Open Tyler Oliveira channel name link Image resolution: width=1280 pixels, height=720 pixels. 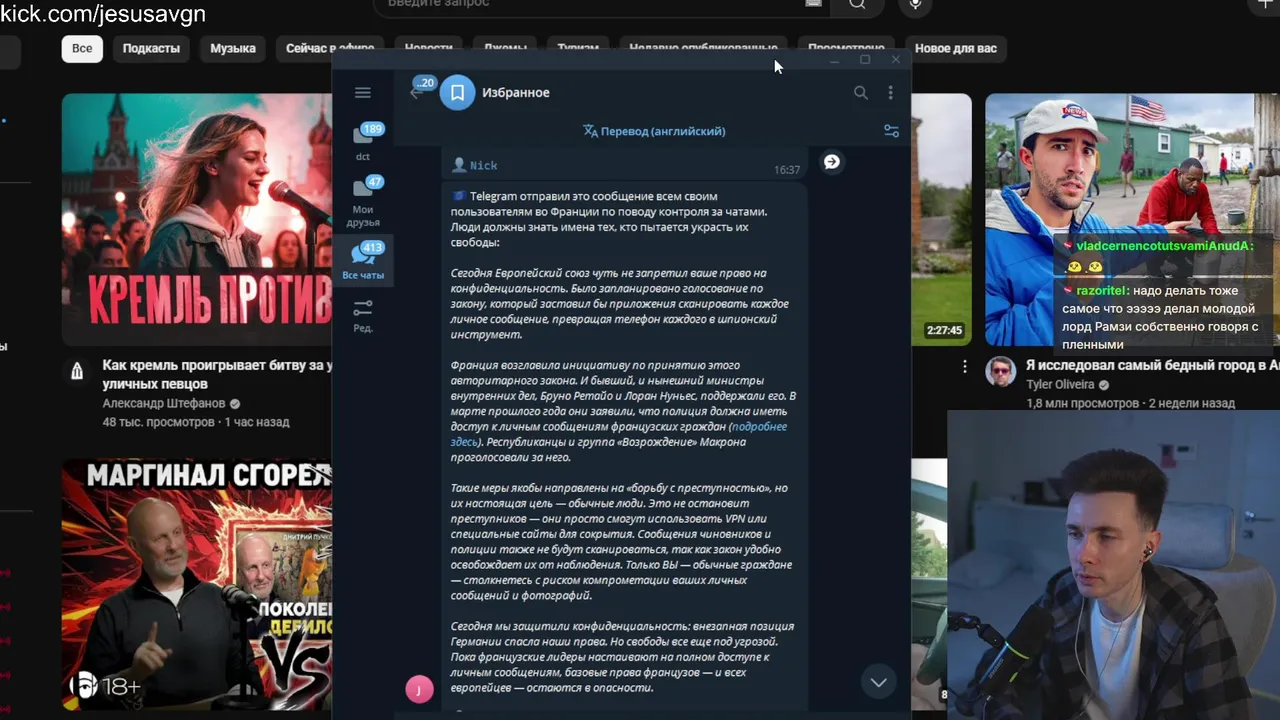click(1060, 385)
